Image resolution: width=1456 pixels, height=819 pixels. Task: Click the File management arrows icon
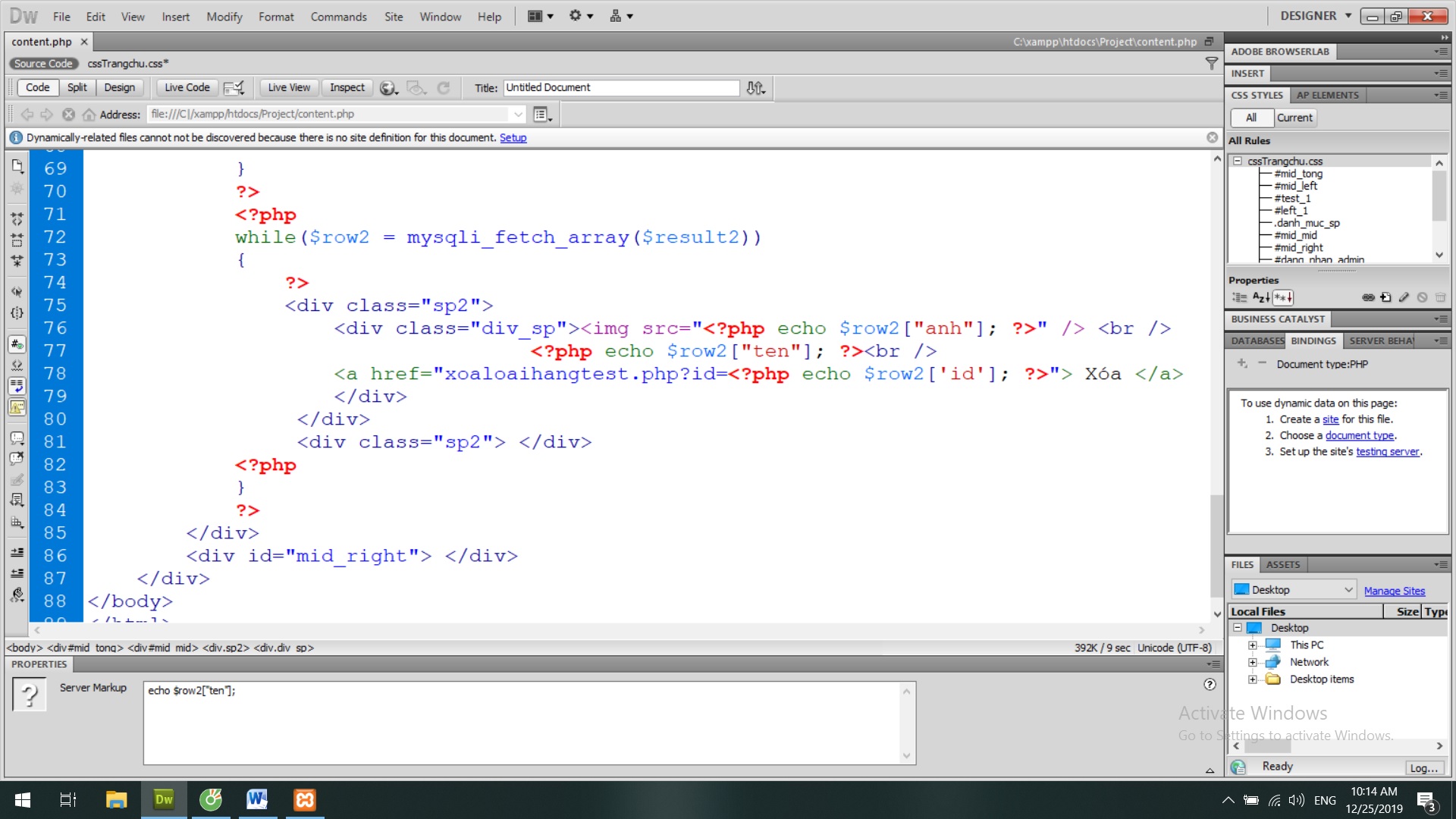[x=755, y=88]
